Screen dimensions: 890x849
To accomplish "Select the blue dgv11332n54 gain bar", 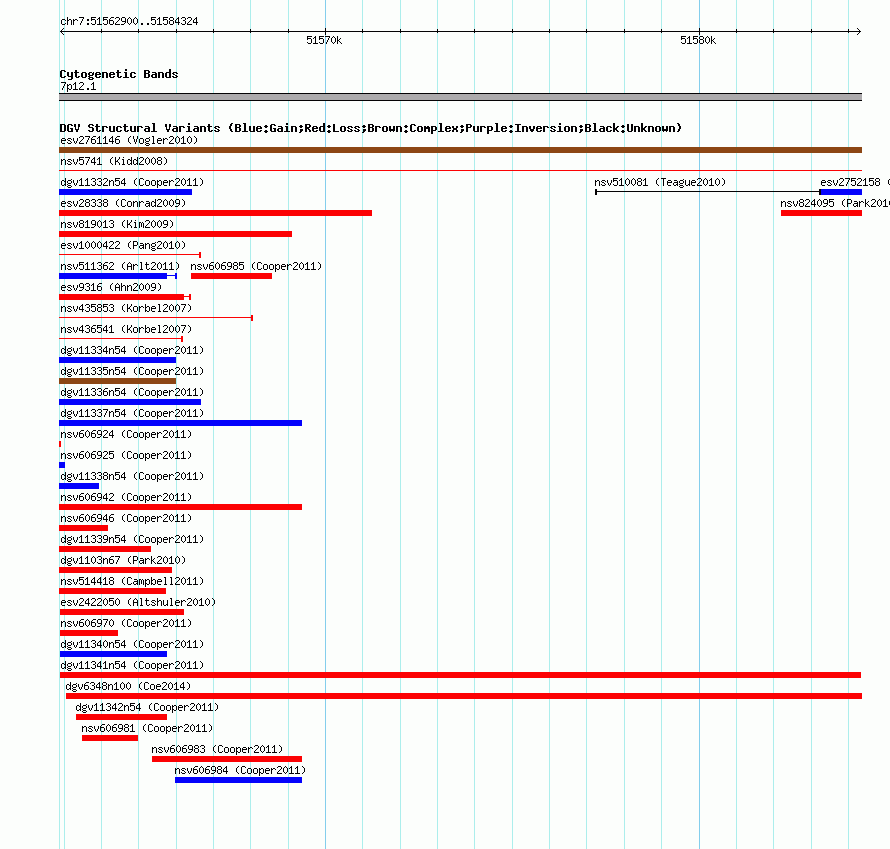I will 125,192.
